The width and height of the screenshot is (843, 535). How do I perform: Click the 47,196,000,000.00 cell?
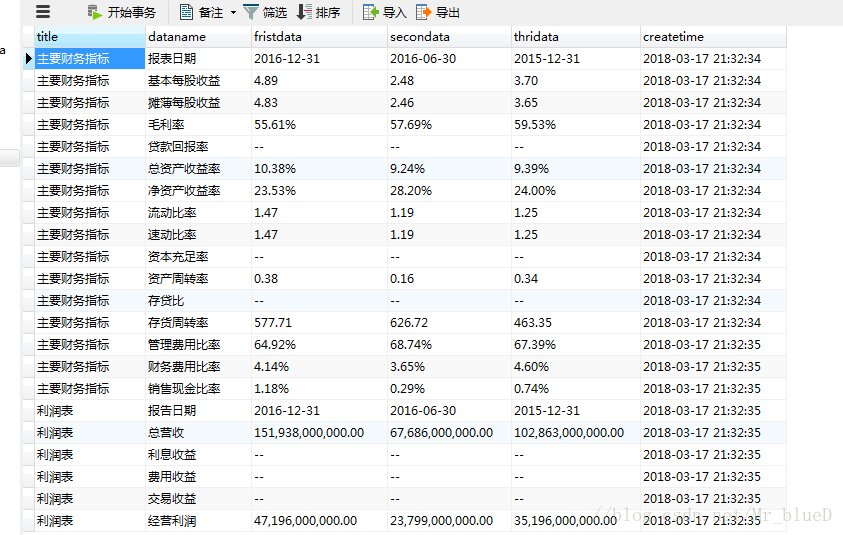click(x=319, y=522)
